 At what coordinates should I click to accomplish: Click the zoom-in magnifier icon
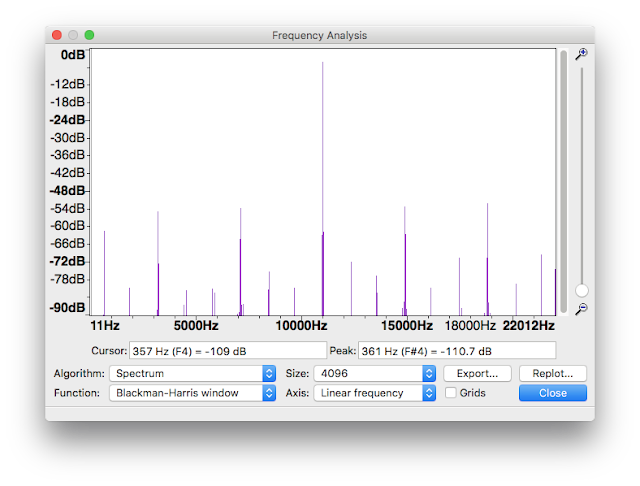pos(582,54)
